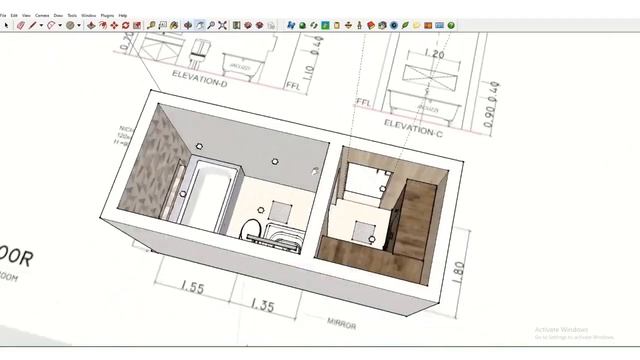Open the Help menu
The height and width of the screenshot is (360, 640).
(123, 16)
